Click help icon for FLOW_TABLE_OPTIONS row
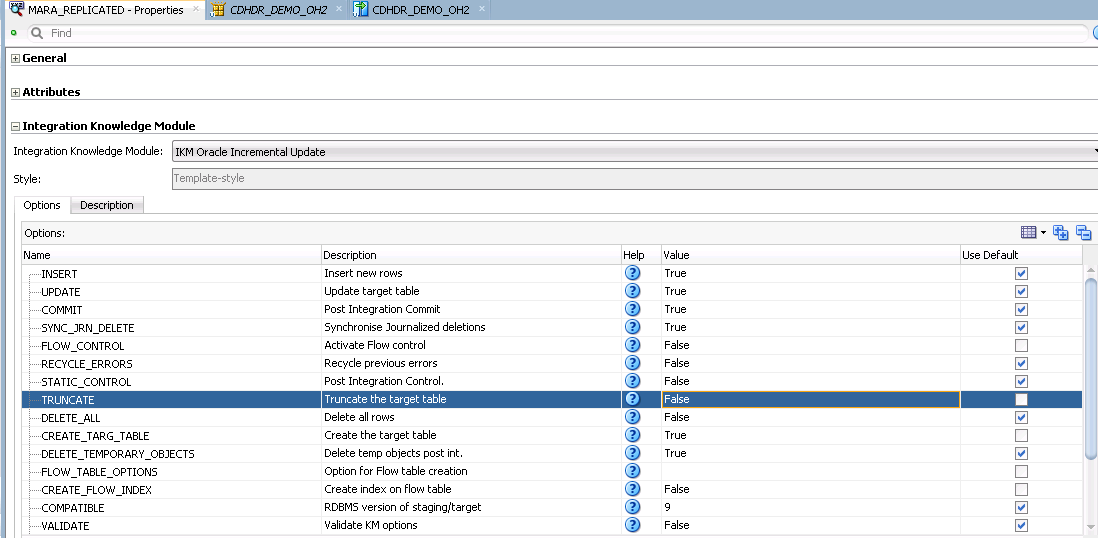 pyautogui.click(x=632, y=471)
